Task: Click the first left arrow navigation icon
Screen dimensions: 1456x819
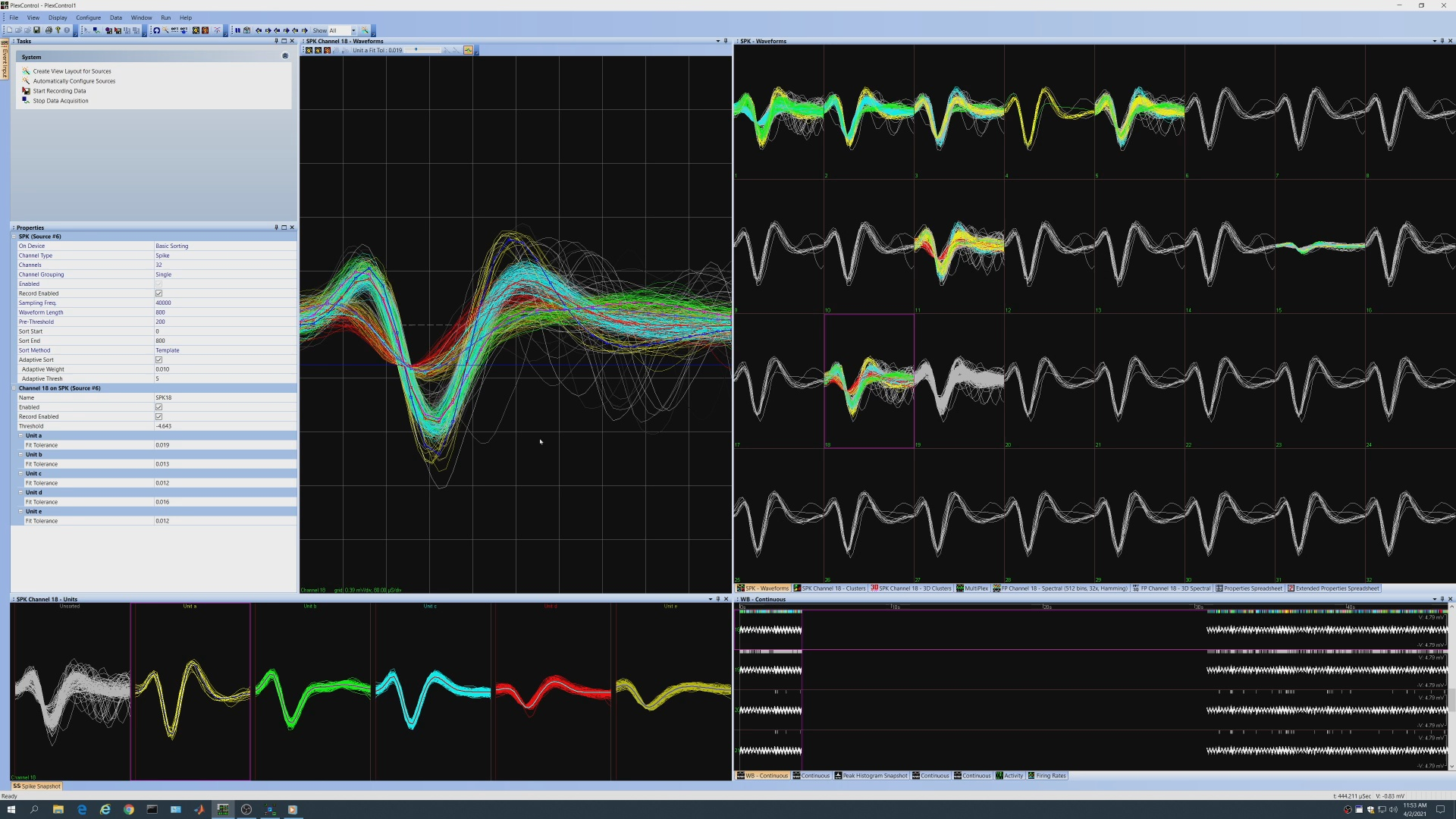Action: pos(259,30)
